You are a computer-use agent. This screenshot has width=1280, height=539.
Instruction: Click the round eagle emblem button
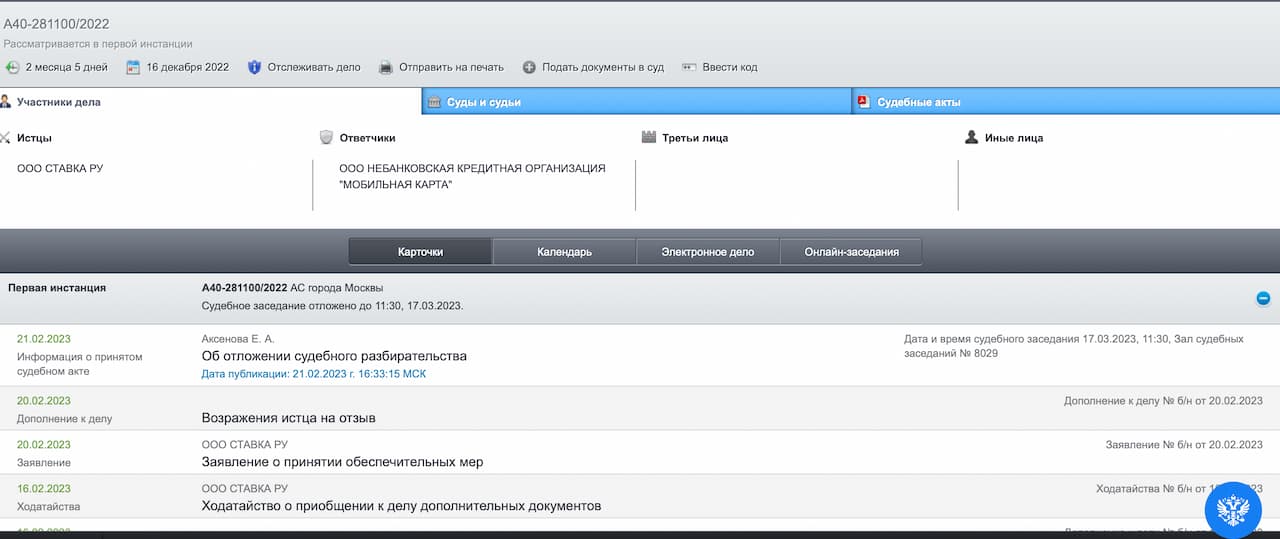point(1233,510)
